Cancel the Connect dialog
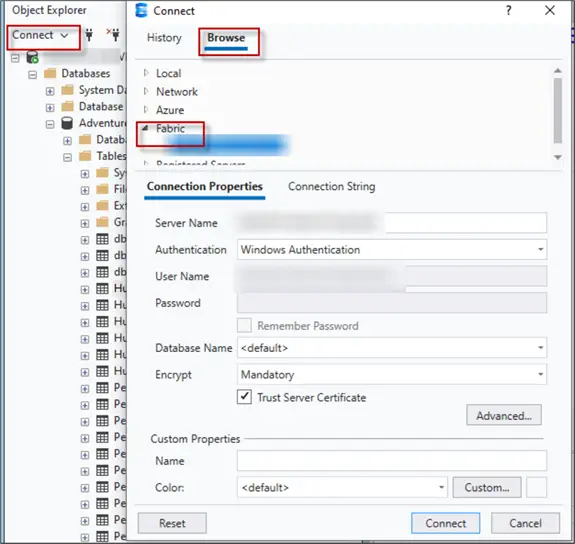Viewport: 575px width, 544px height. point(525,523)
